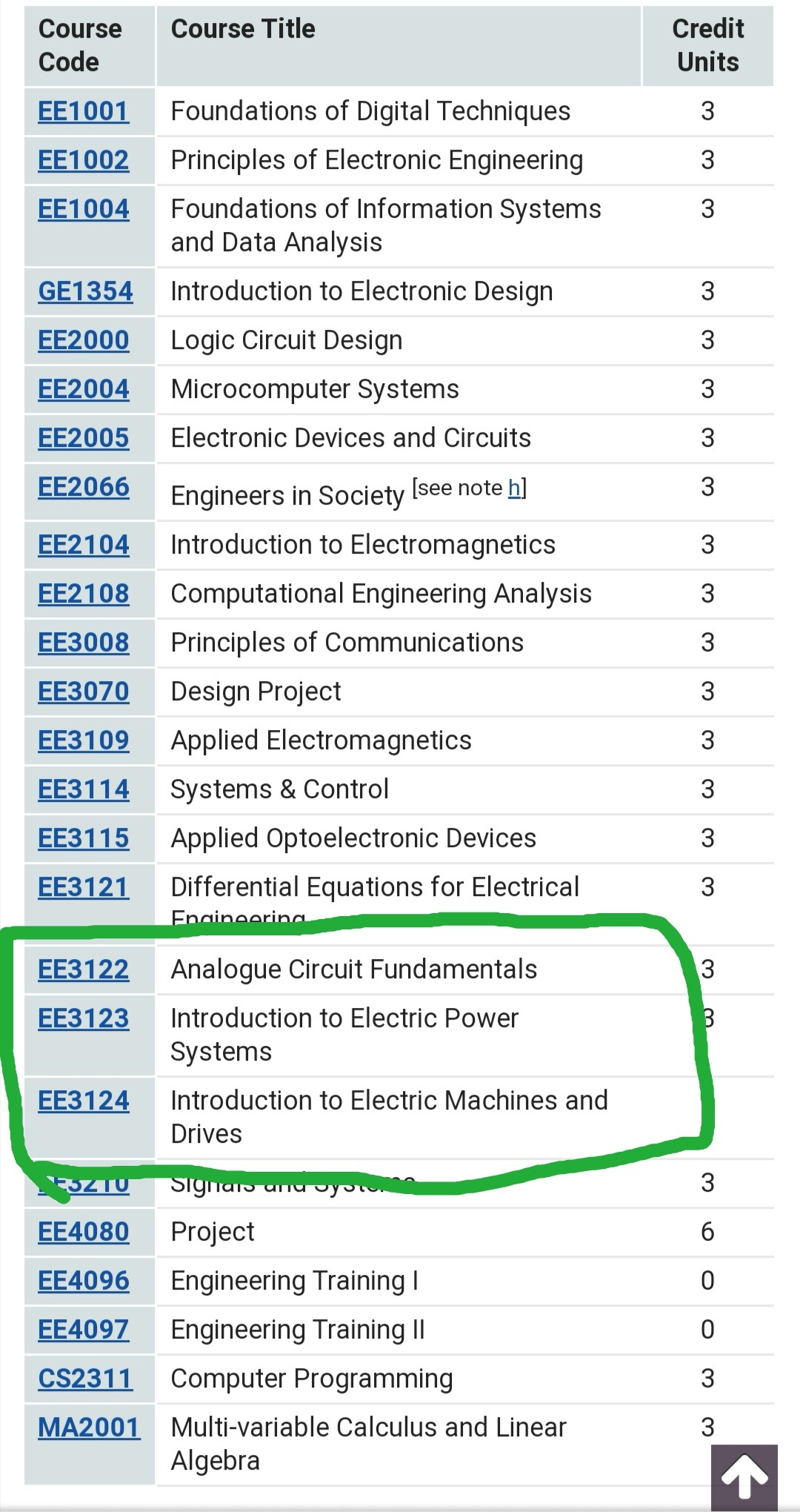Click the scroll-to-top arrow icon
The width and height of the screenshot is (800, 1512).
point(744,1476)
